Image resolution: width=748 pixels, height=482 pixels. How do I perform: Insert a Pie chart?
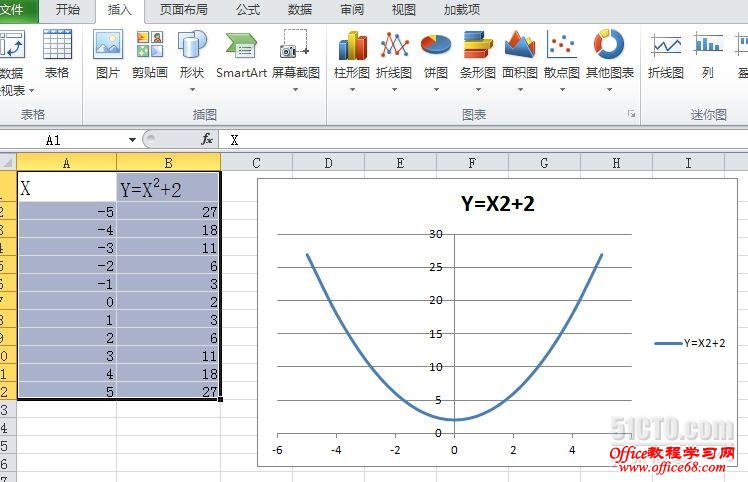tap(436, 60)
